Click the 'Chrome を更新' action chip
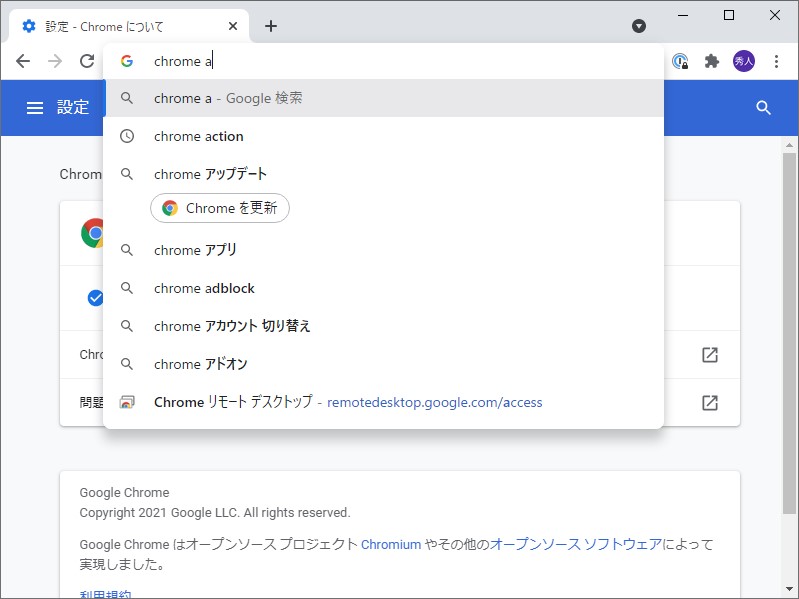Image resolution: width=799 pixels, height=599 pixels. (x=220, y=208)
